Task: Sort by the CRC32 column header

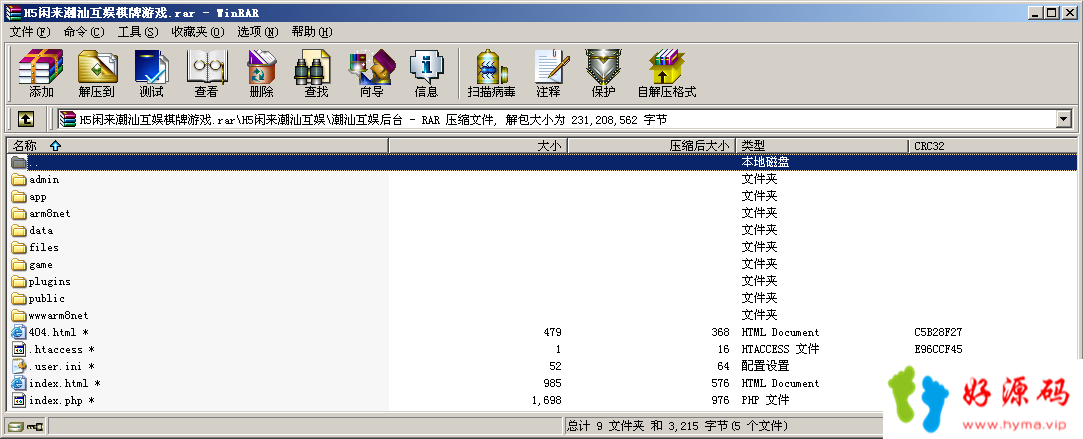Action: [992, 146]
